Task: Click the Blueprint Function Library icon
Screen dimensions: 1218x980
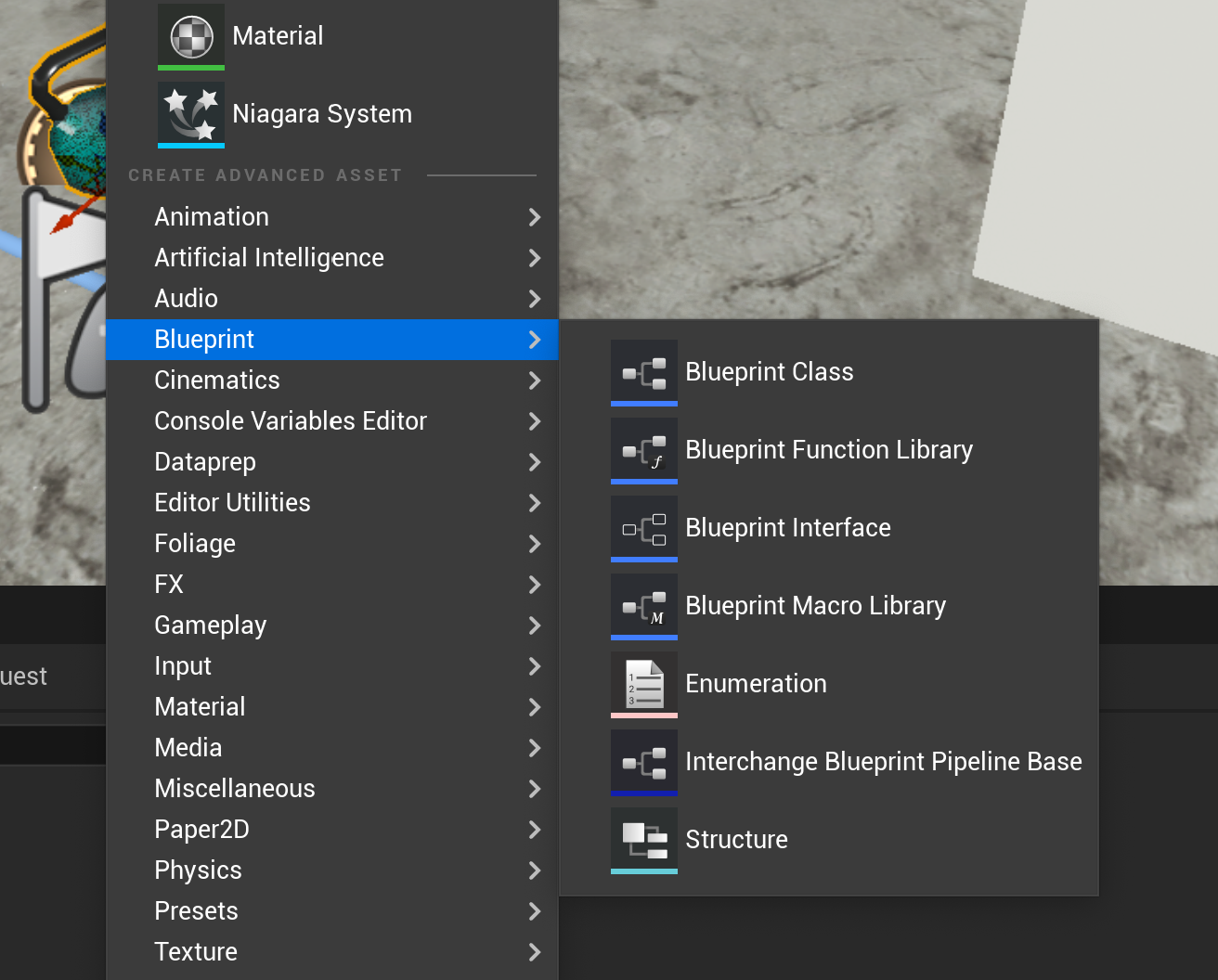Action: 644,450
